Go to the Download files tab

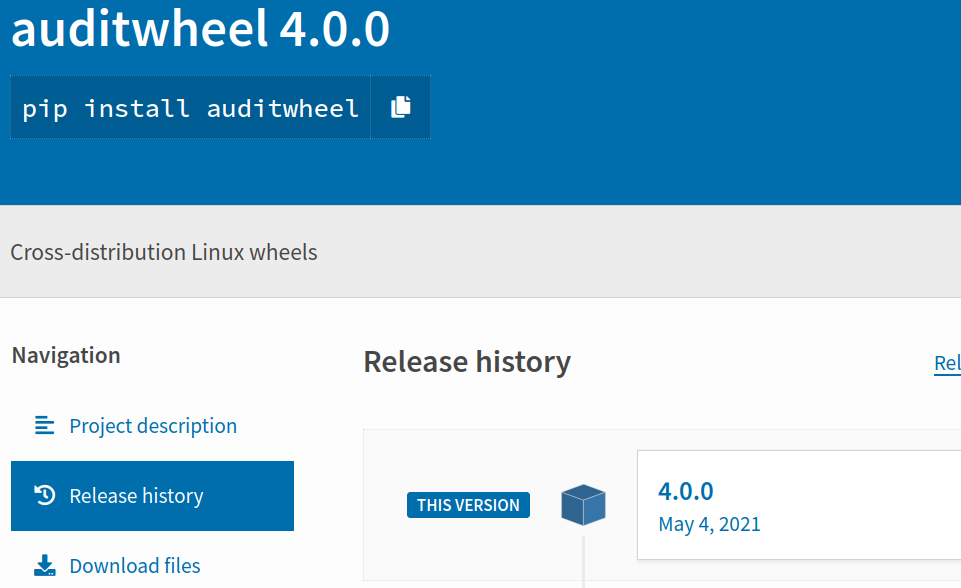click(x=135, y=566)
